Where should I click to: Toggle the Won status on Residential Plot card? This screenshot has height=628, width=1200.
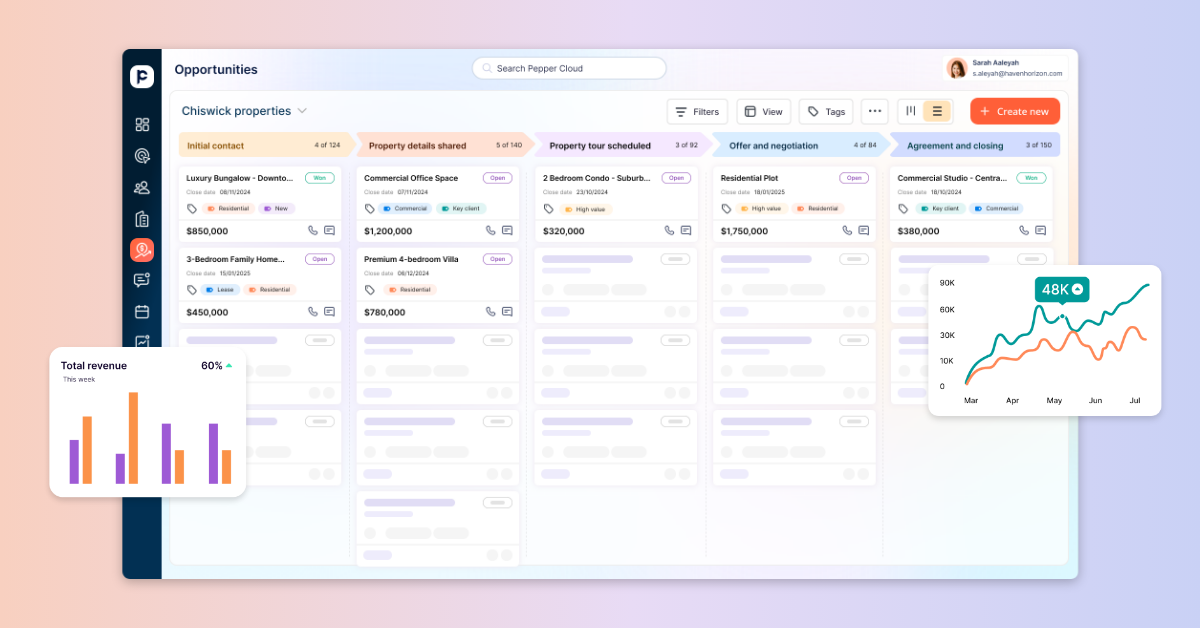pyautogui.click(x=853, y=177)
